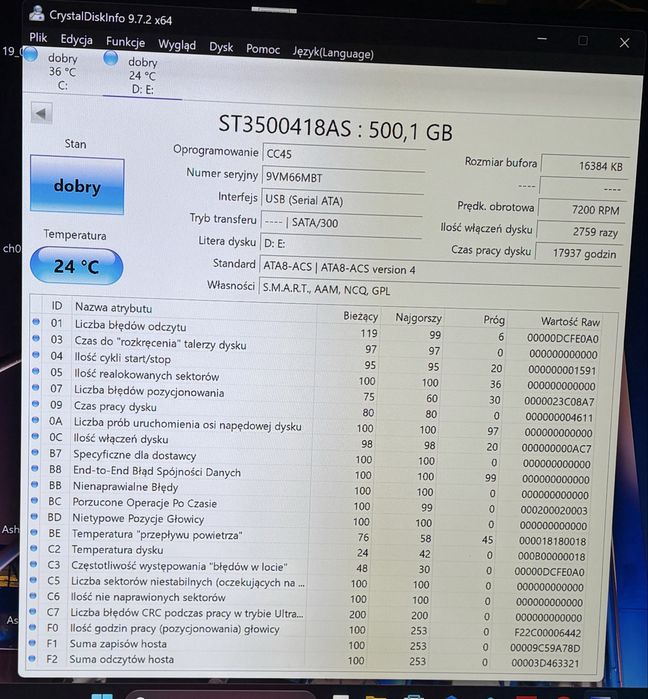Open the Wygląd menu

[177, 45]
